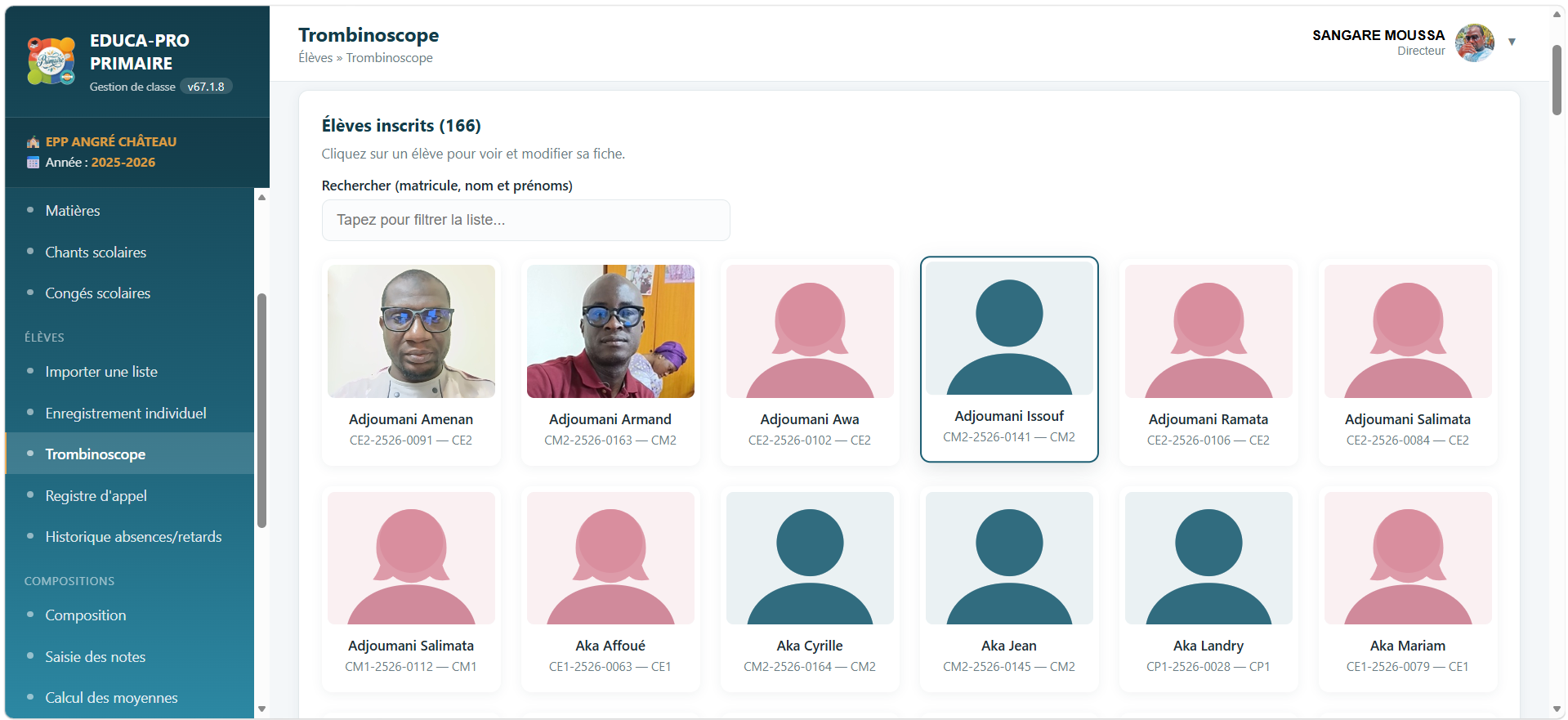Click the EDUCA-PRO Primaire logo icon
Image resolution: width=1568 pixels, height=720 pixels.
[x=51, y=60]
